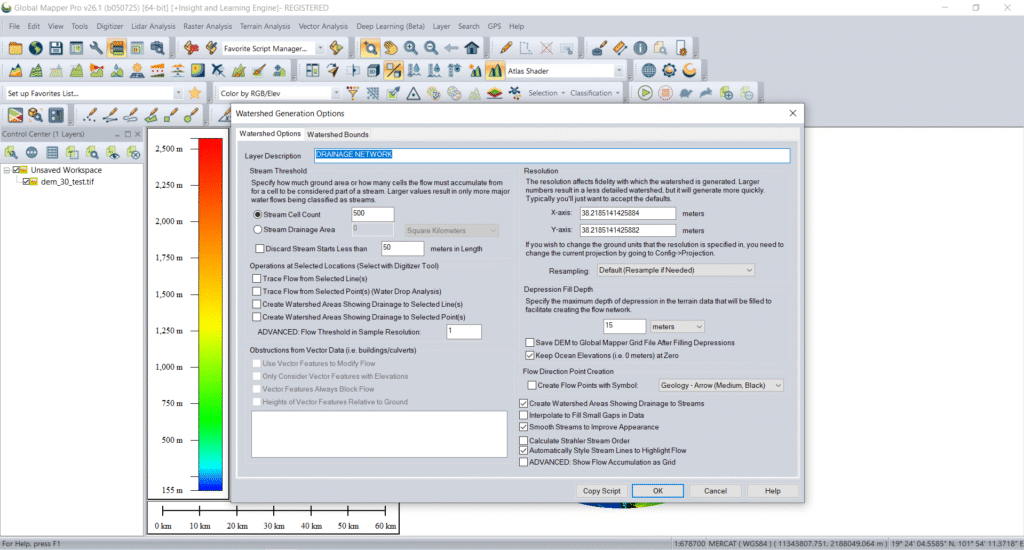Open the Geology - Arrow symbol dropdown
1024x550 pixels.
[720, 385]
